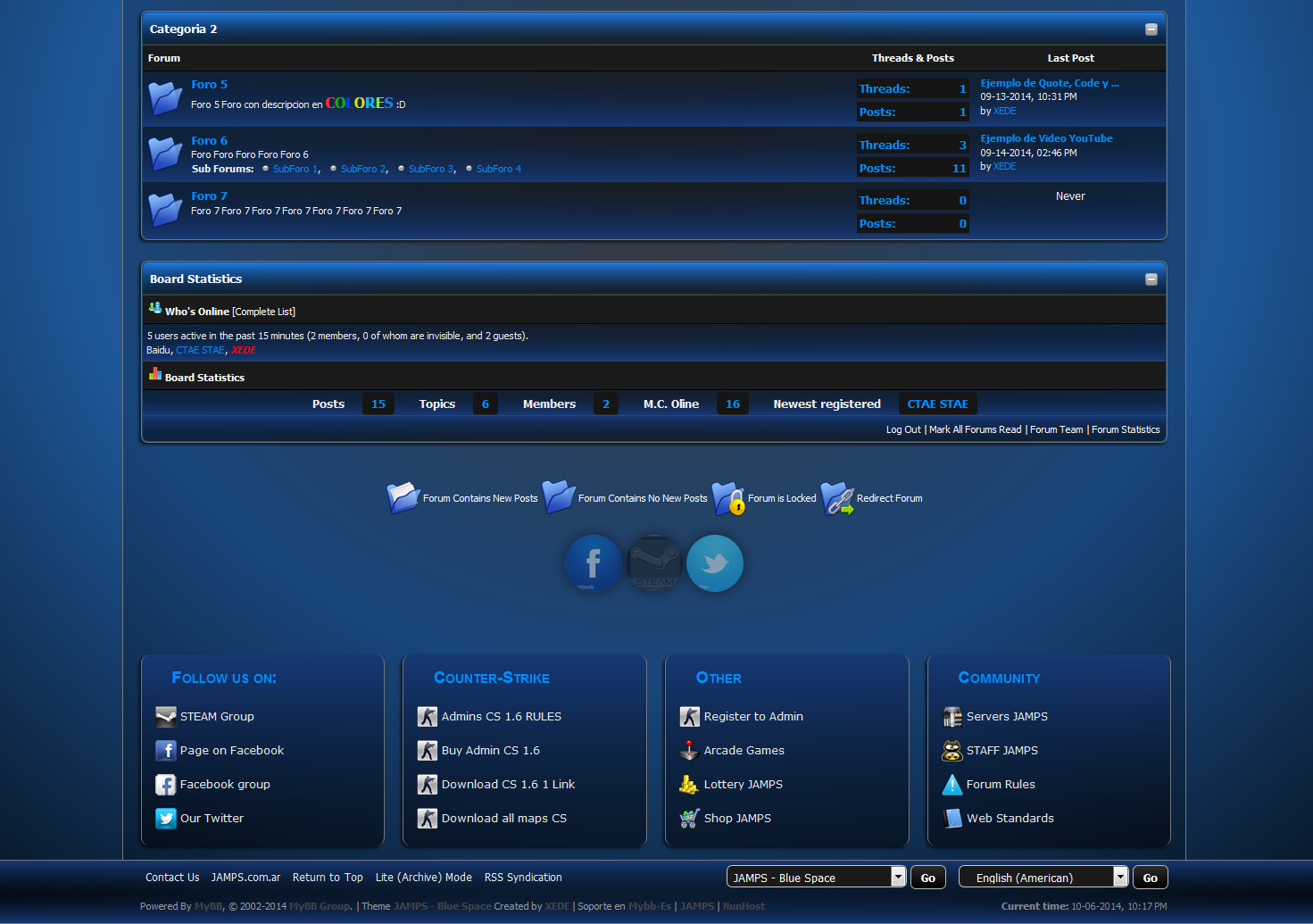Click the Forum Rules warning icon
This screenshot has height=924, width=1313.
[x=952, y=785]
